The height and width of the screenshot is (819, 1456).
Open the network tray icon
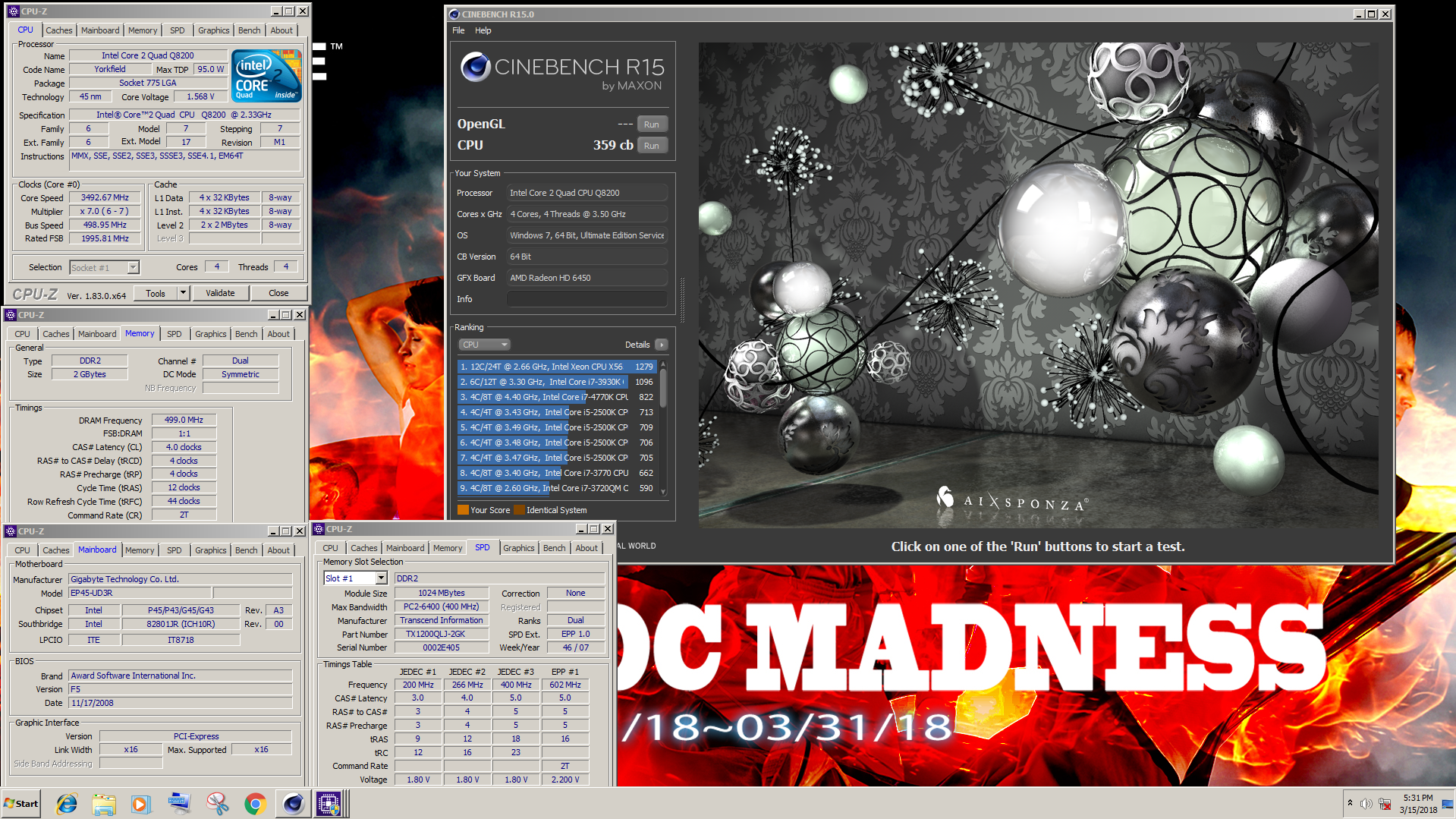click(1385, 804)
